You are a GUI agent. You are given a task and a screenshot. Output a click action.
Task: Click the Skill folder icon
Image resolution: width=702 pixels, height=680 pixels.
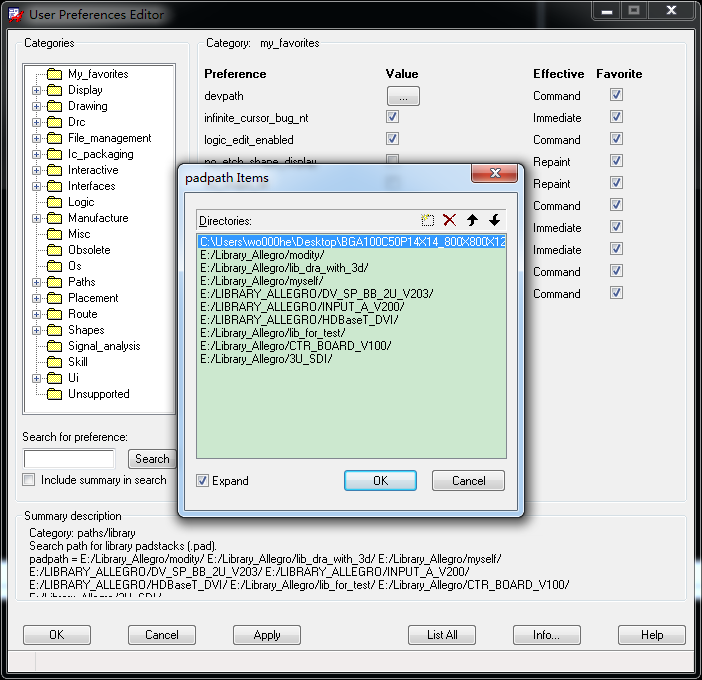pos(55,362)
